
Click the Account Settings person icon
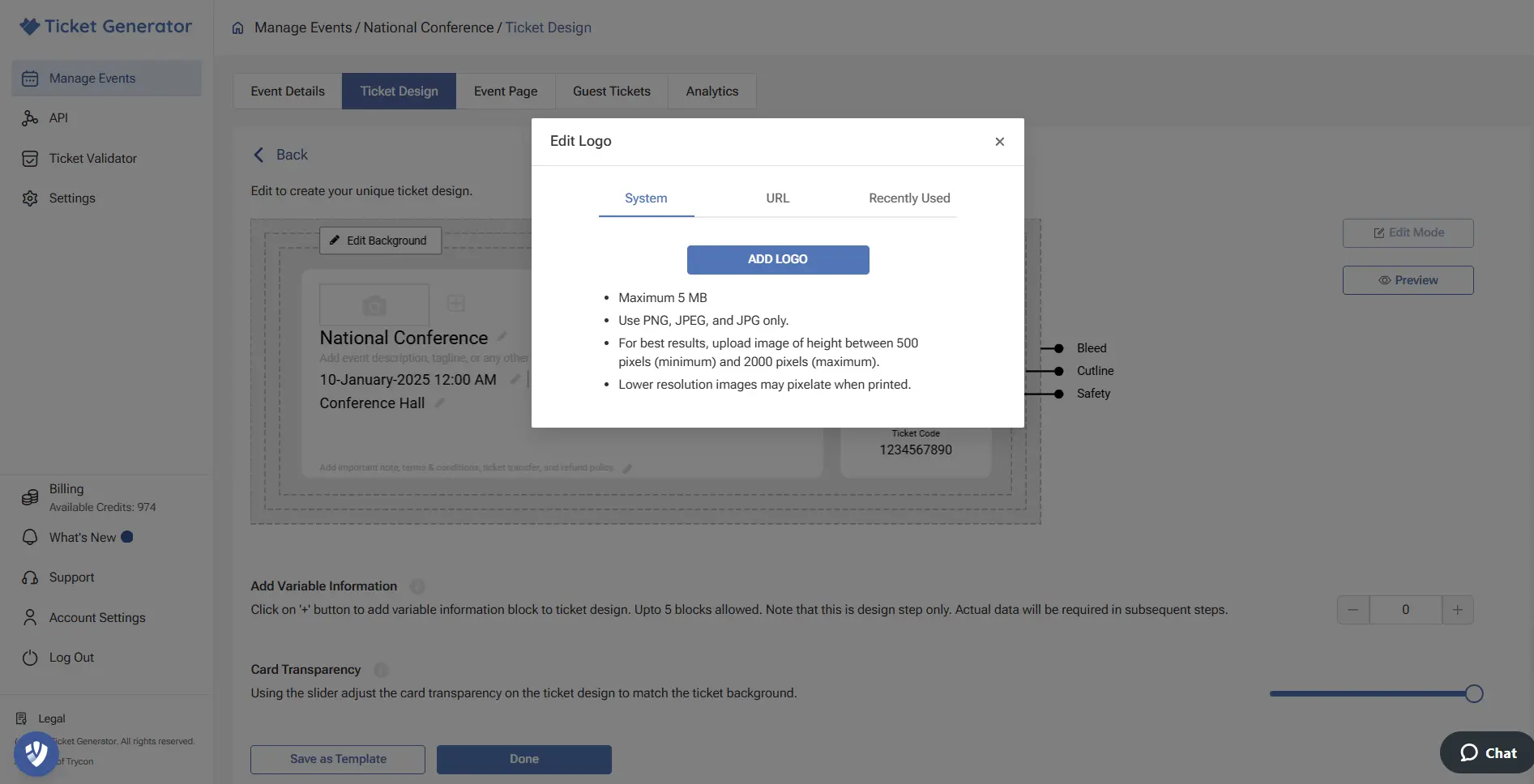30,618
